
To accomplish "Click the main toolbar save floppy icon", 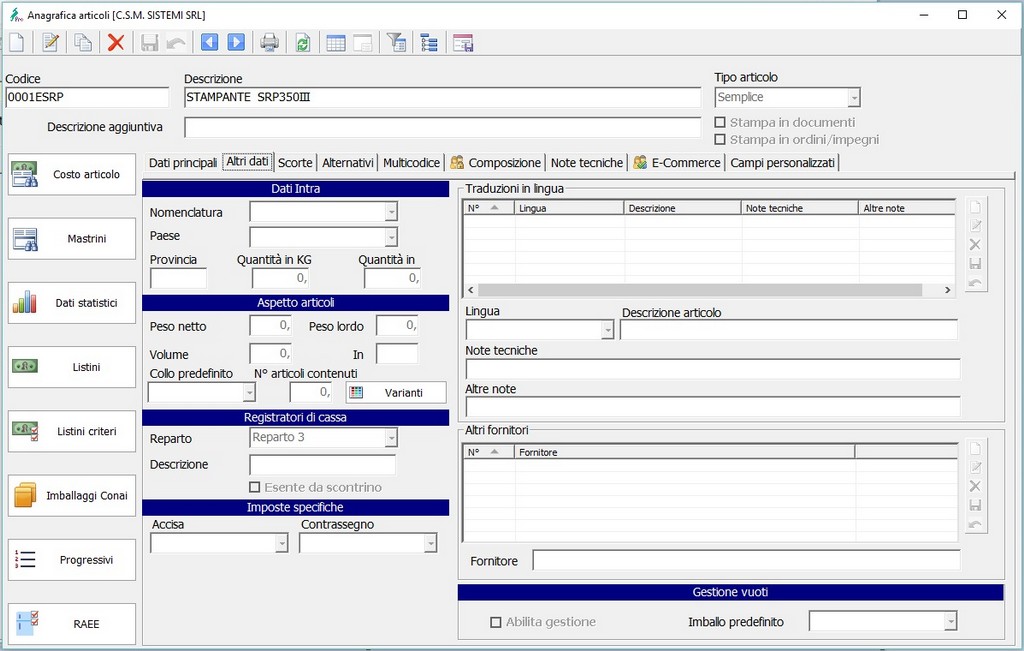I will [x=150, y=43].
